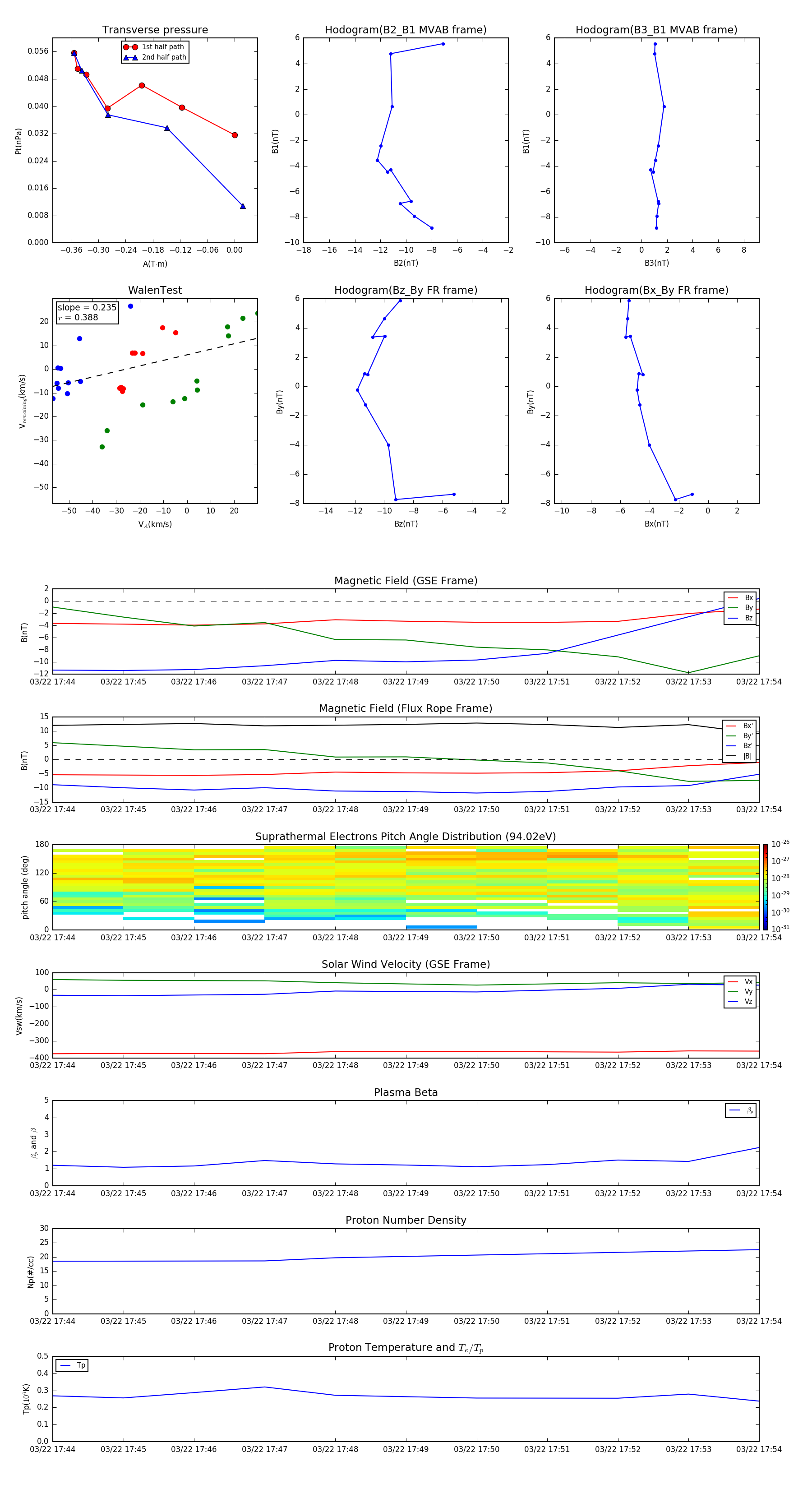Click the 'r = 0.388' annotation
Image resolution: width=812 pixels, height=1489 pixels.
[78, 317]
